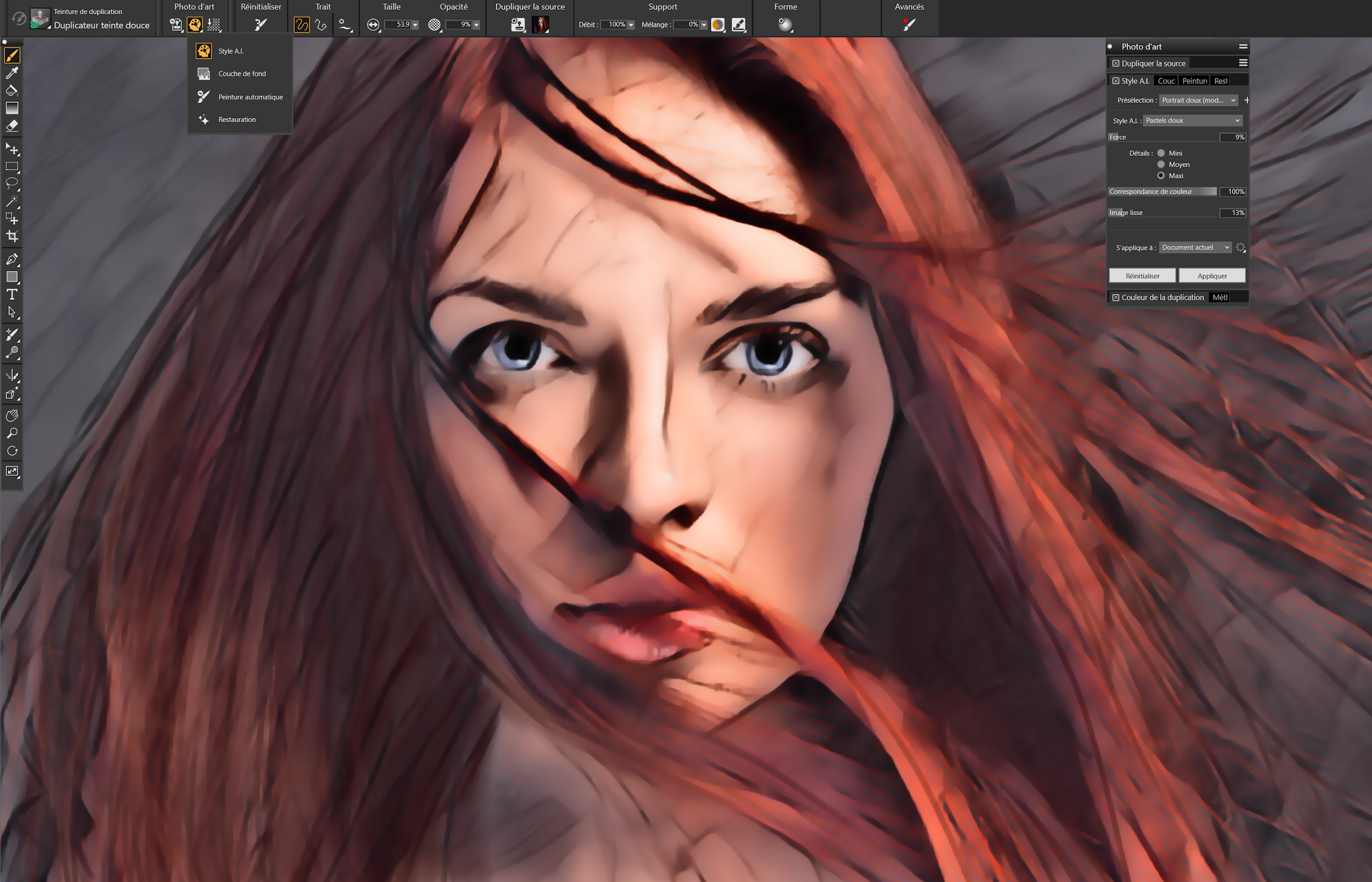
Task: Select the Maxi details radio button
Action: [1161, 176]
